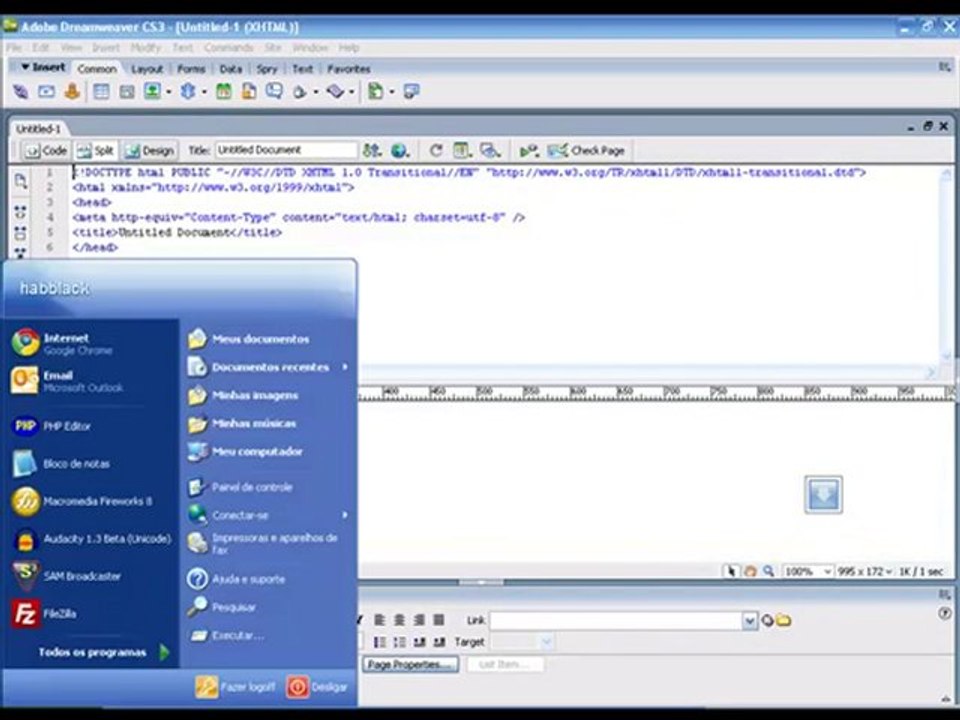The height and width of the screenshot is (720, 960).
Task: Expand Todos os programas
Action: pyautogui.click(x=103, y=652)
